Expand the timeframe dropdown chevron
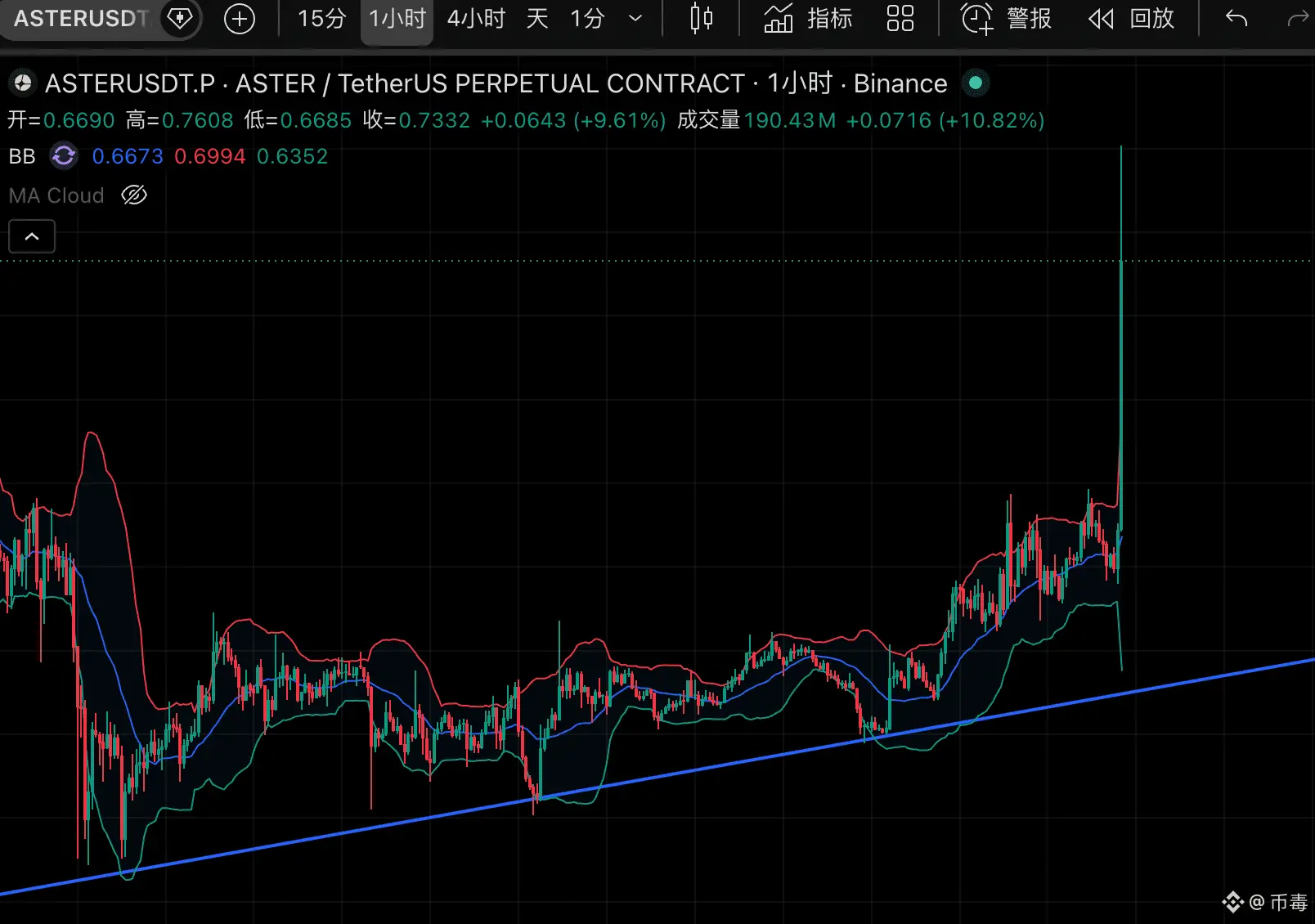The image size is (1315, 924). click(x=635, y=18)
